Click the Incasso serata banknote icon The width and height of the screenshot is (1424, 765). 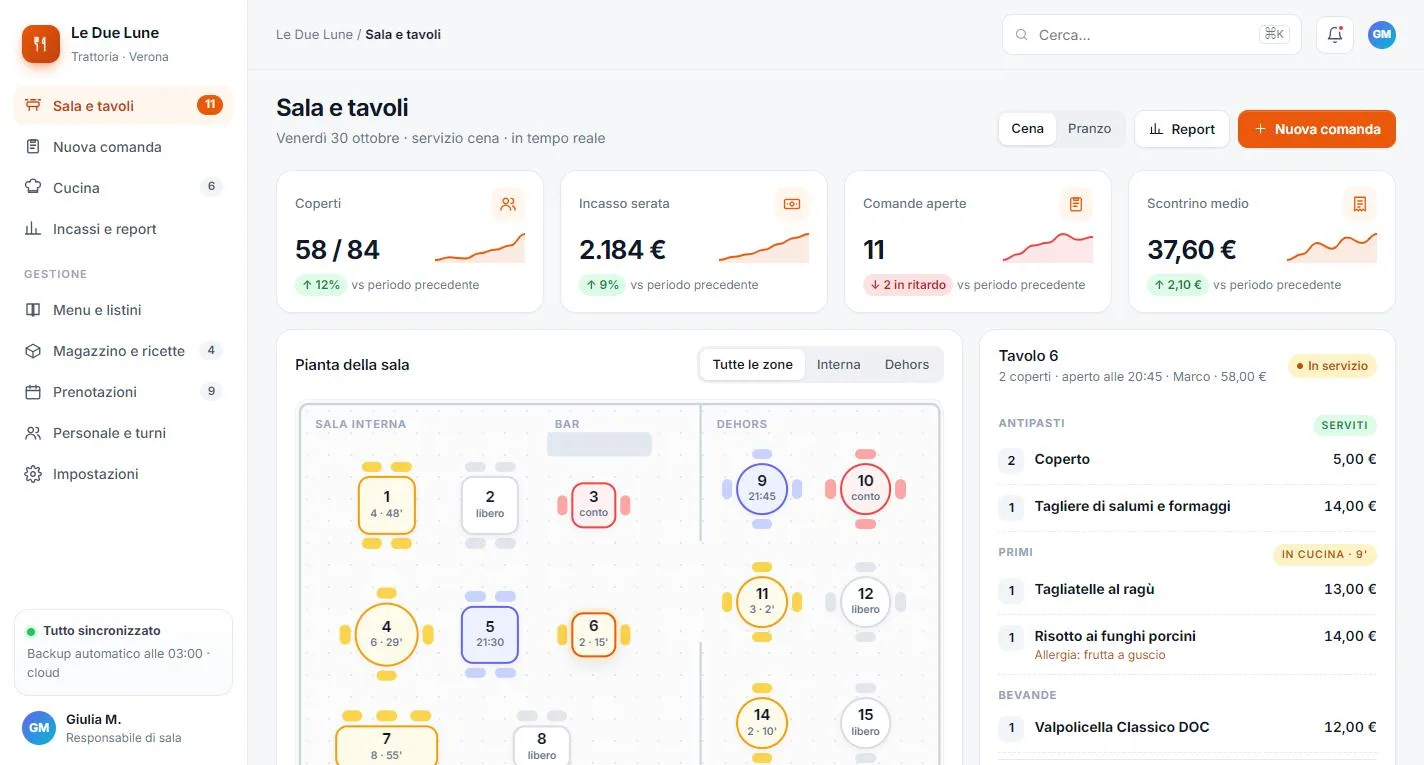tap(792, 204)
